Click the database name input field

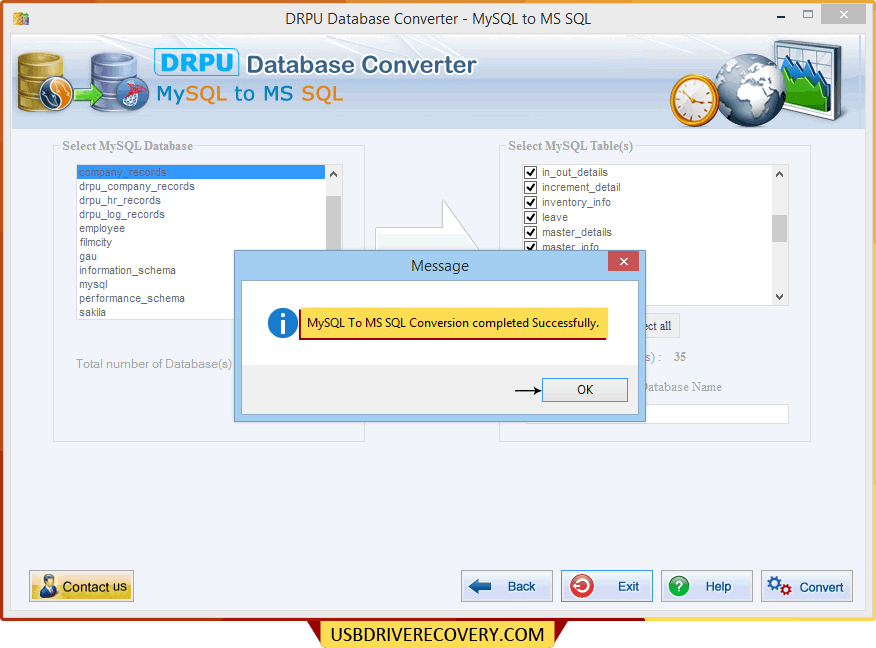coord(717,414)
